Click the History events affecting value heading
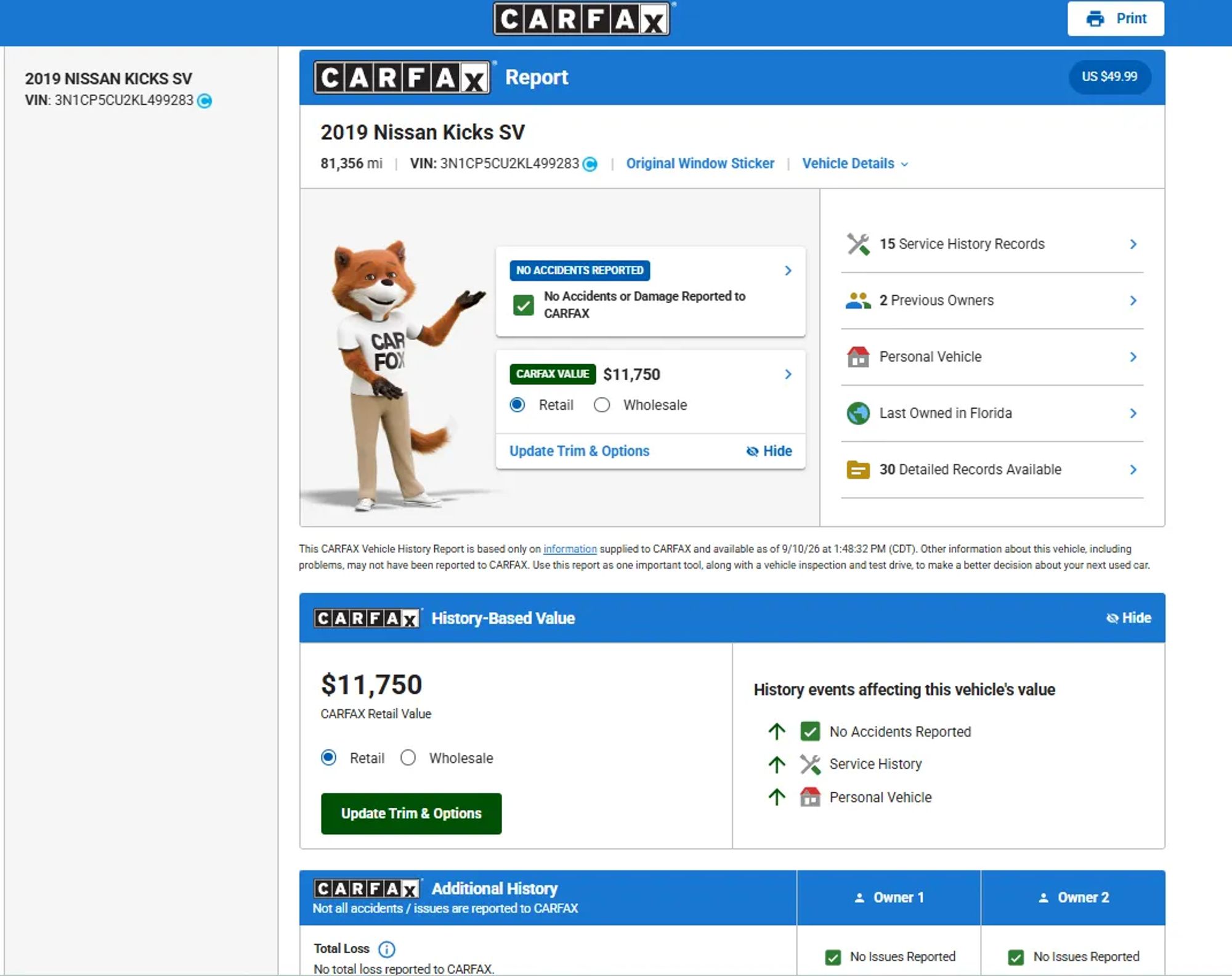1232x976 pixels. tap(904, 689)
